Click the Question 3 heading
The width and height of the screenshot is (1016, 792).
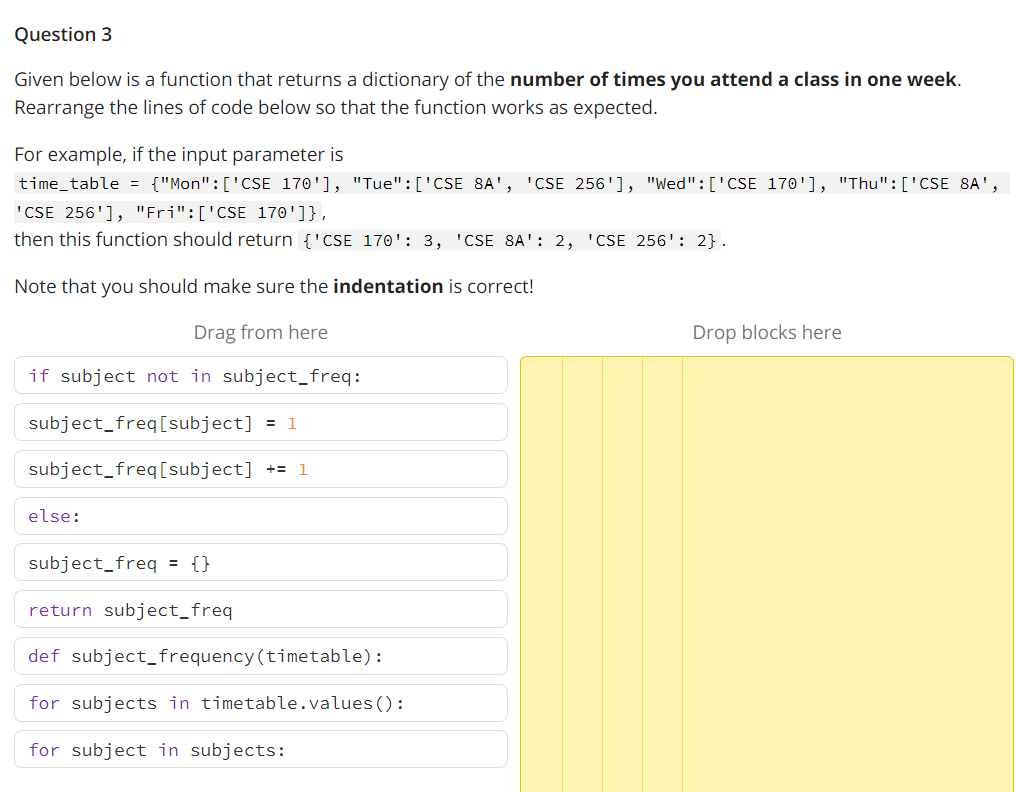[x=63, y=34]
